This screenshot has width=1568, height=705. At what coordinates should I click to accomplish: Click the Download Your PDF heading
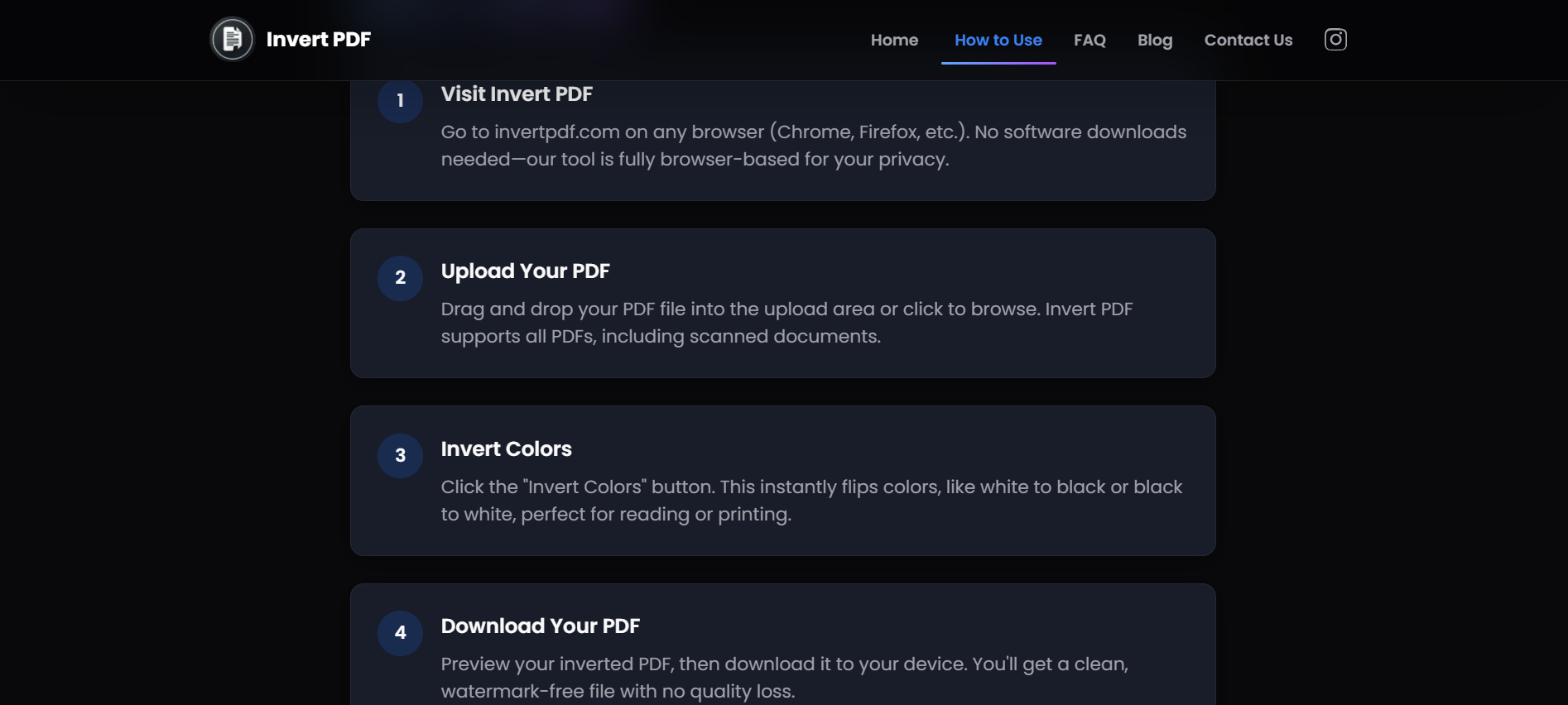point(541,626)
